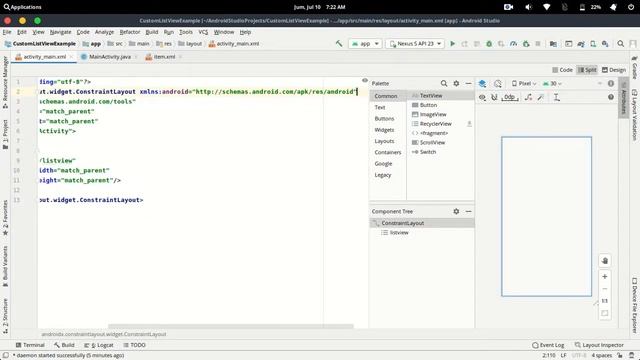Open layout editor help icon
The height and width of the screenshot is (360, 640).
(611, 97)
